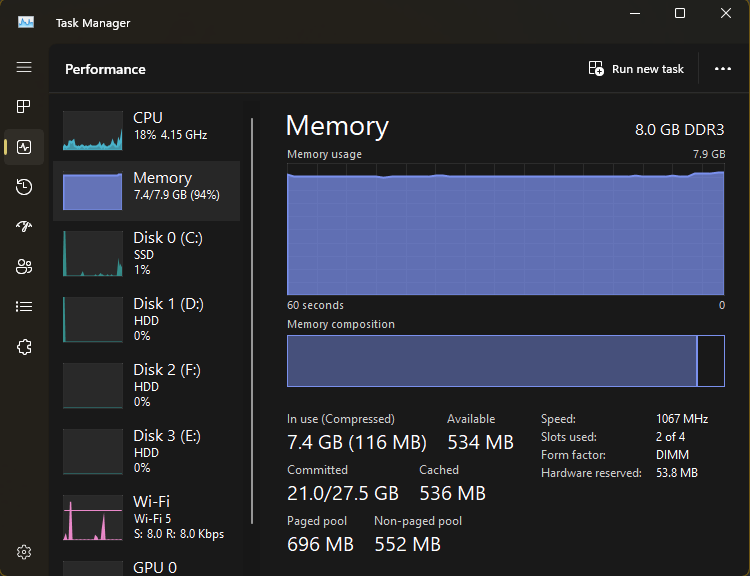Close the Task Manager window
The width and height of the screenshot is (750, 576).
pyautogui.click(x=726, y=13)
